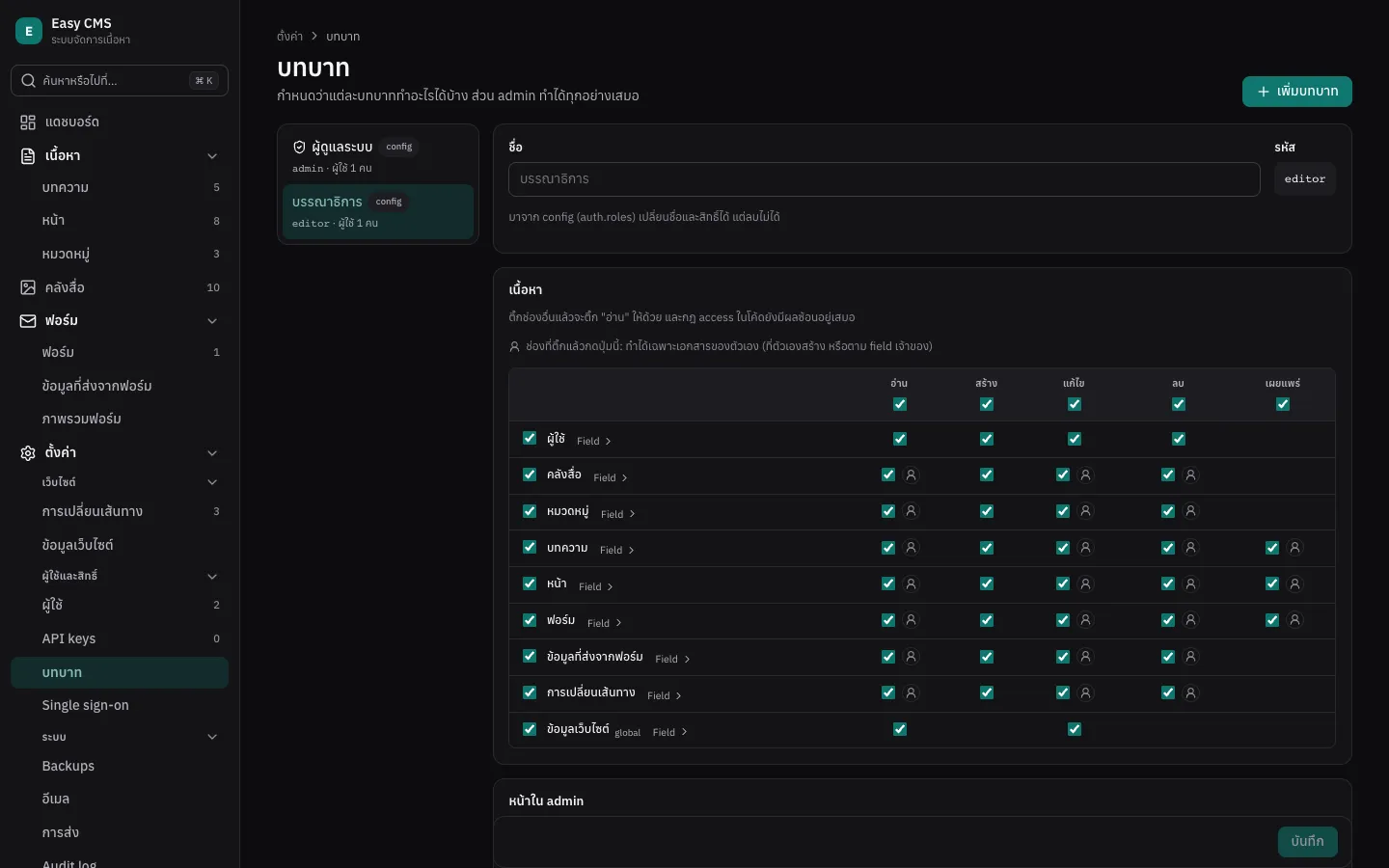Click the ตั้งค่า gear icon in sidebar

(x=28, y=452)
